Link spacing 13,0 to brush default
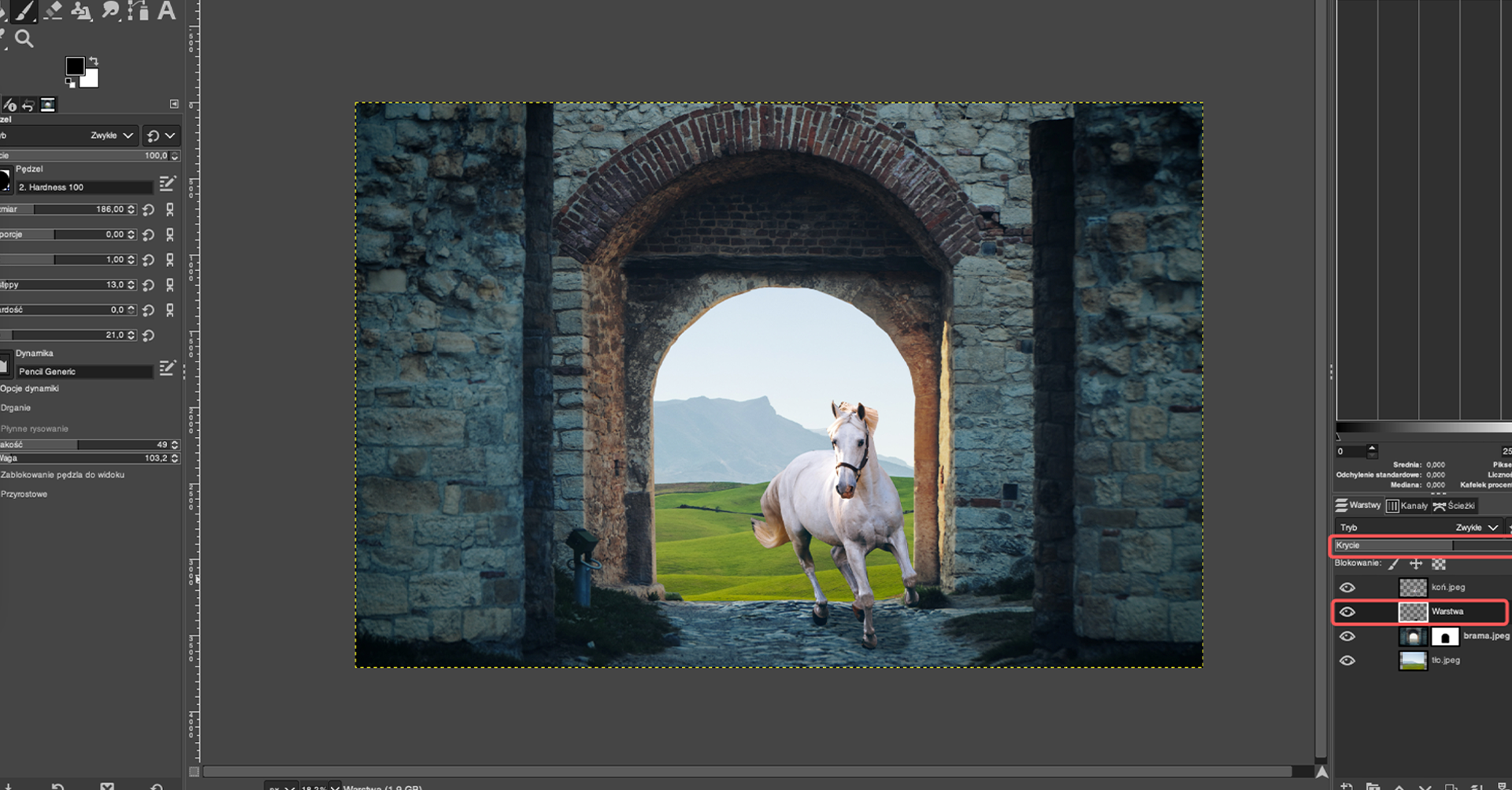 click(169, 285)
